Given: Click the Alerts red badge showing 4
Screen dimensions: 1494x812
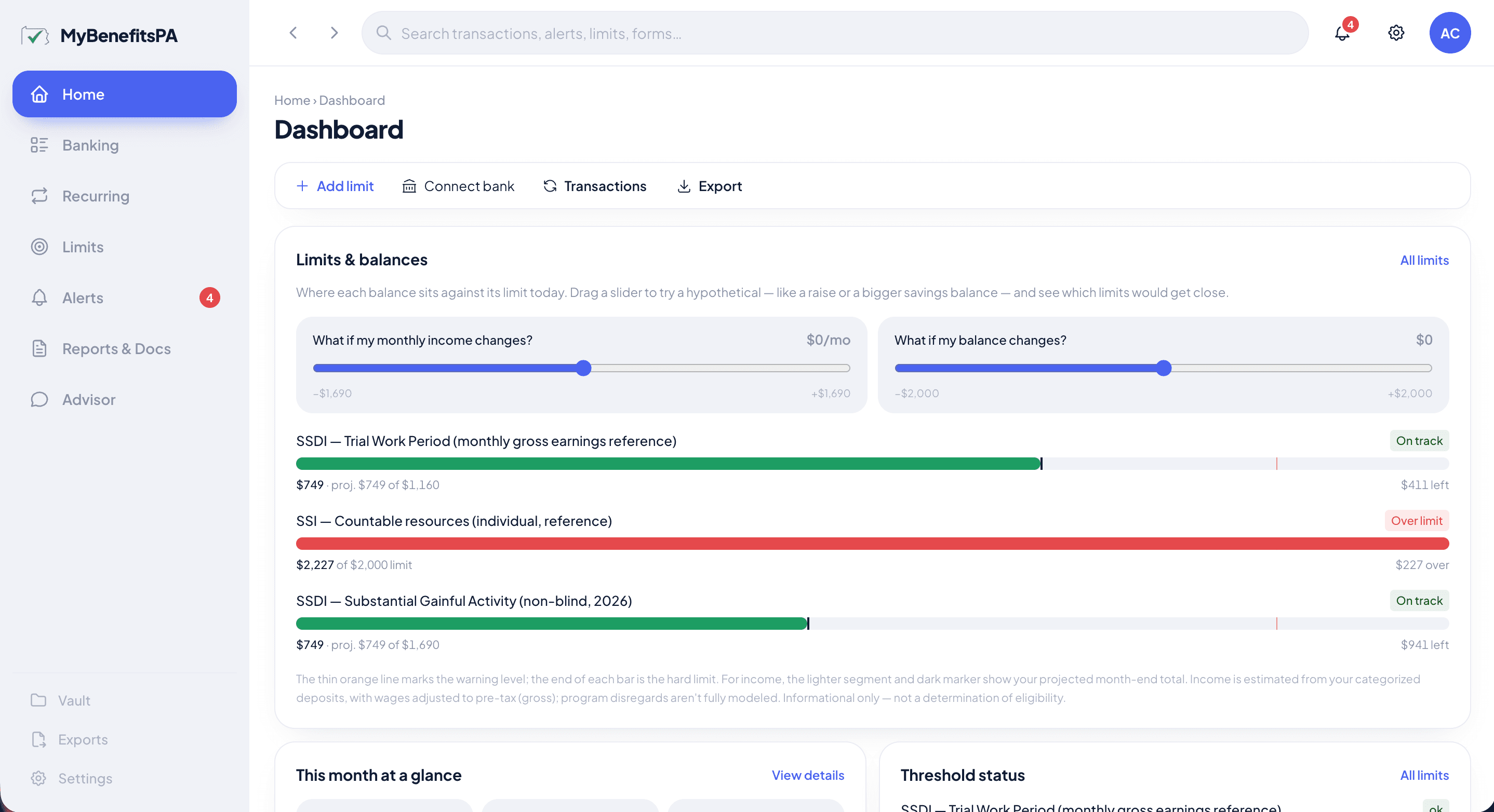Looking at the screenshot, I should click(x=209, y=298).
